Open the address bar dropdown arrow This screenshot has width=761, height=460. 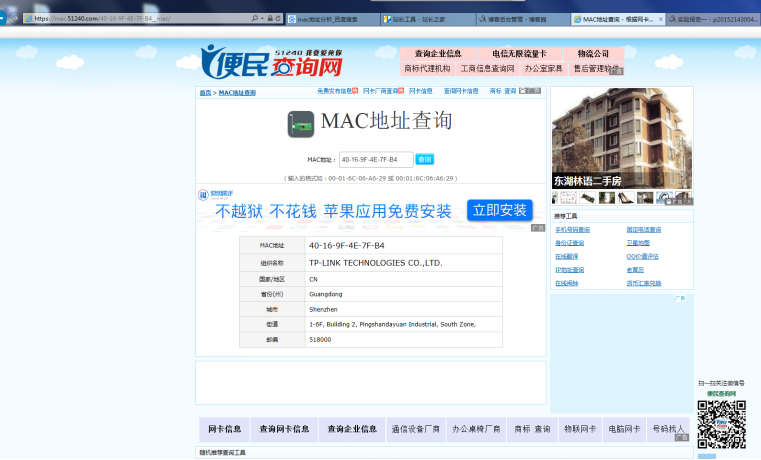tap(263, 18)
